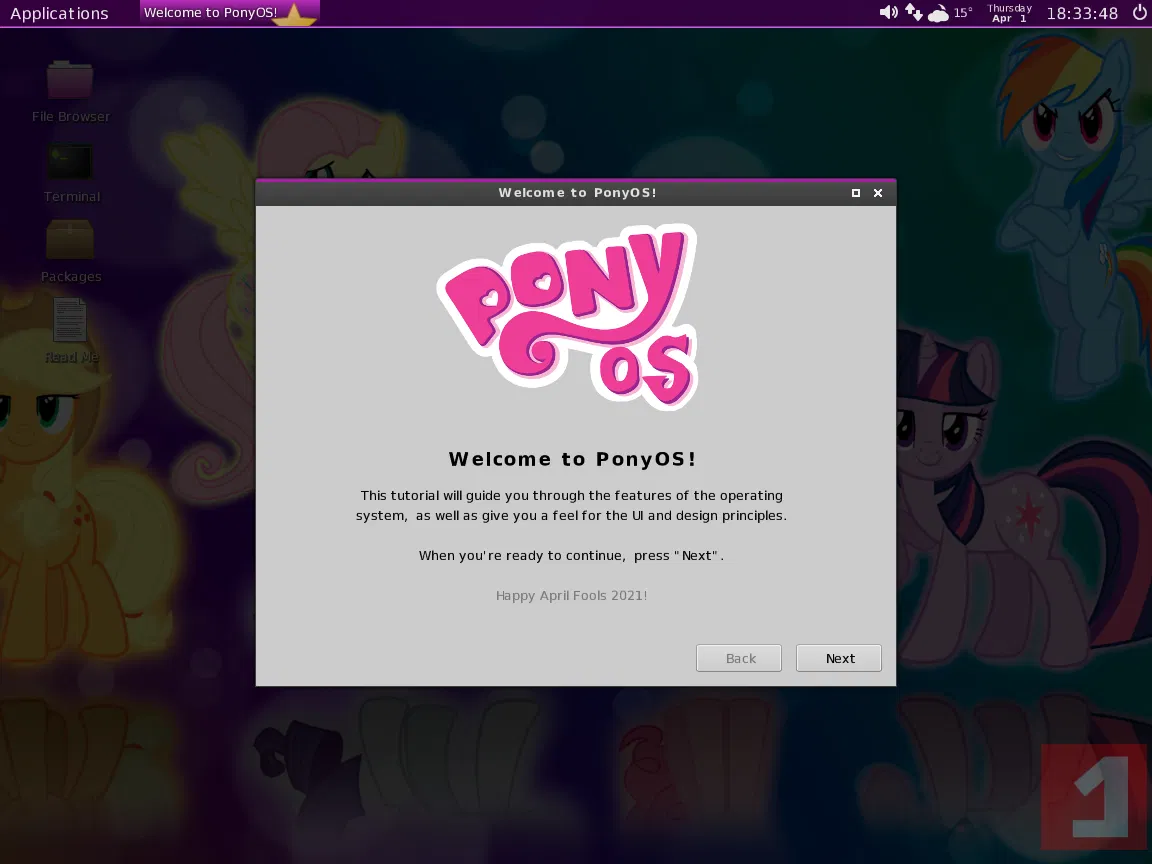Open the Read Me document icon
1152x864 pixels.
71,331
